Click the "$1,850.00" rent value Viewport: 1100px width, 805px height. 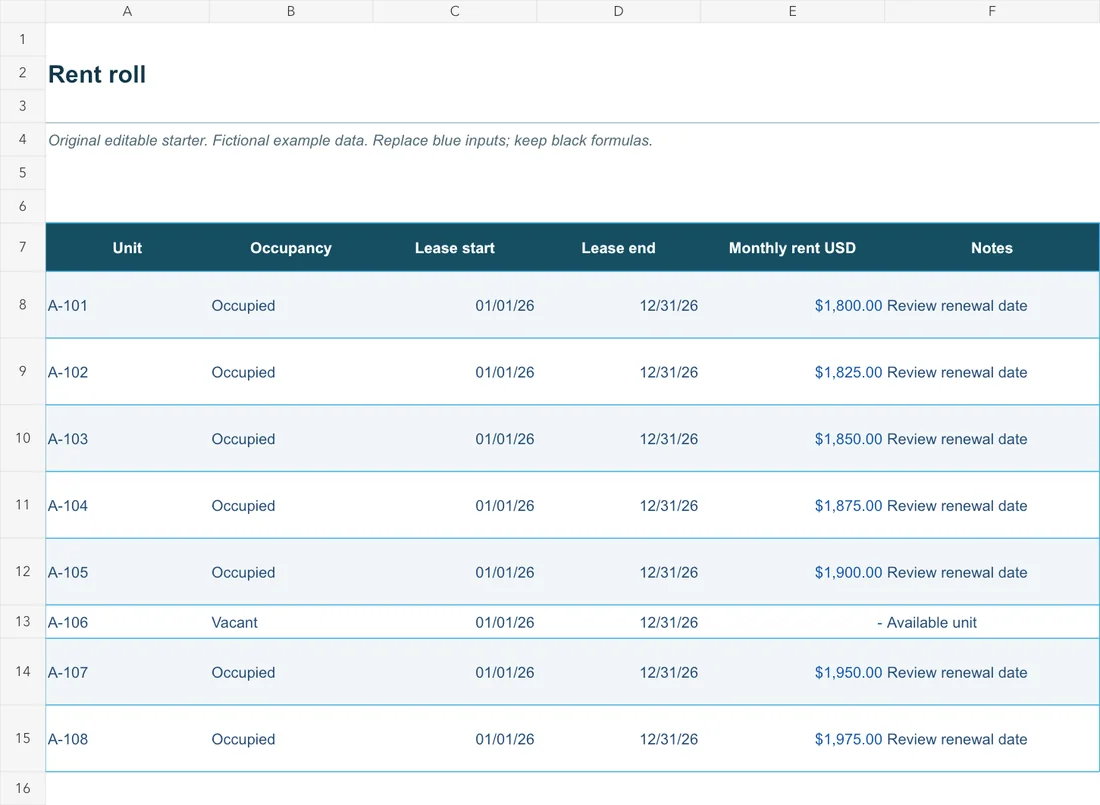[848, 439]
